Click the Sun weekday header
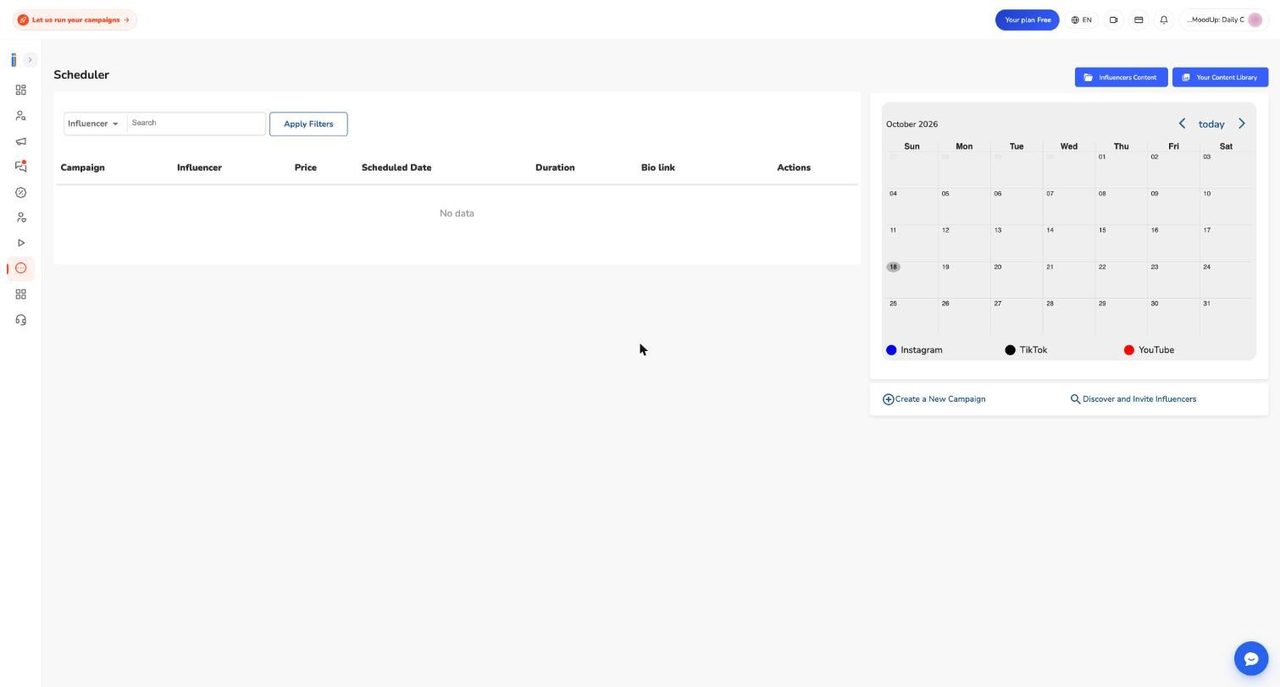This screenshot has height=687, width=1280. tap(912, 146)
